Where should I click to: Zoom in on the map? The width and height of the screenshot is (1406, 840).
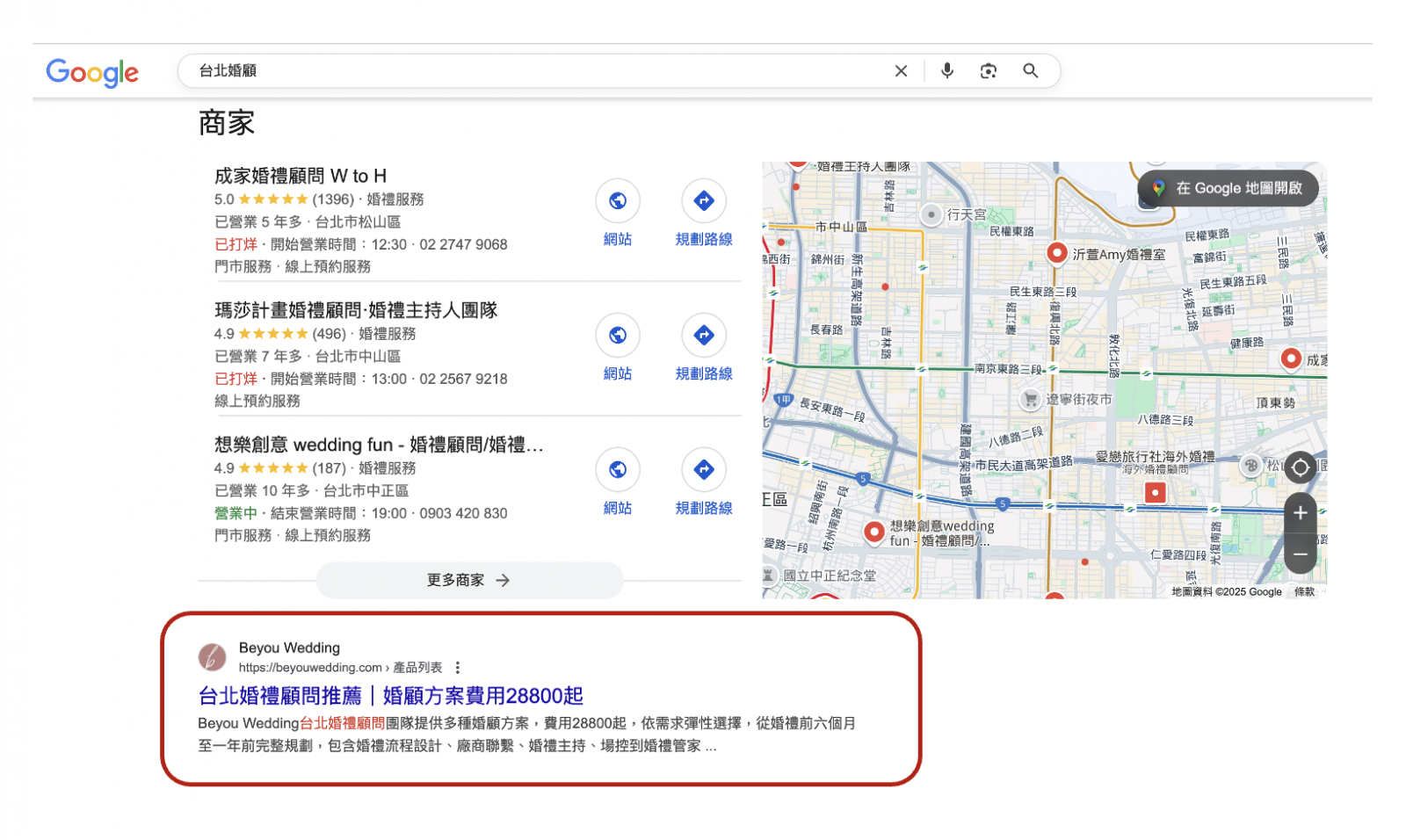[1300, 513]
